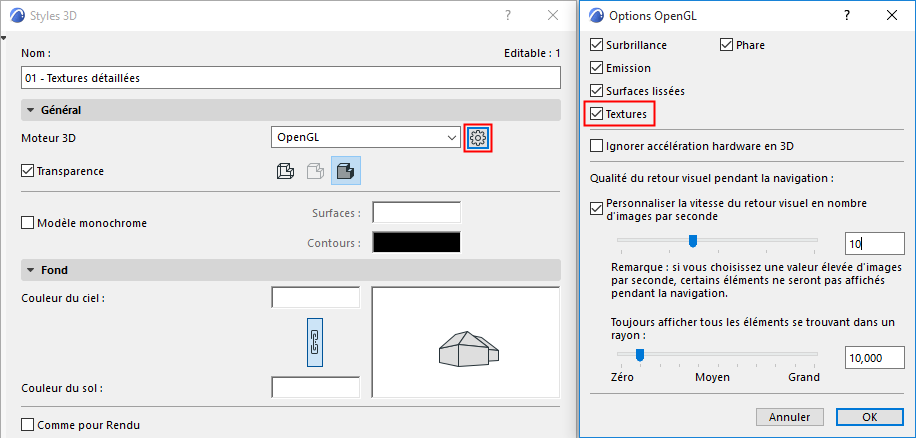Click the Help question mark in Styles 3D

(x=508, y=15)
